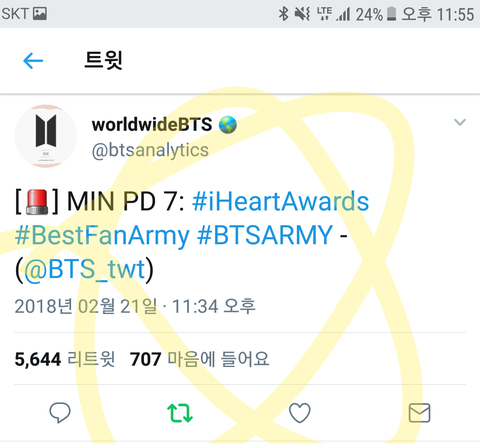This screenshot has width=480, height=444.
Task: Expand the tweet options chevron
Action: coord(460,122)
